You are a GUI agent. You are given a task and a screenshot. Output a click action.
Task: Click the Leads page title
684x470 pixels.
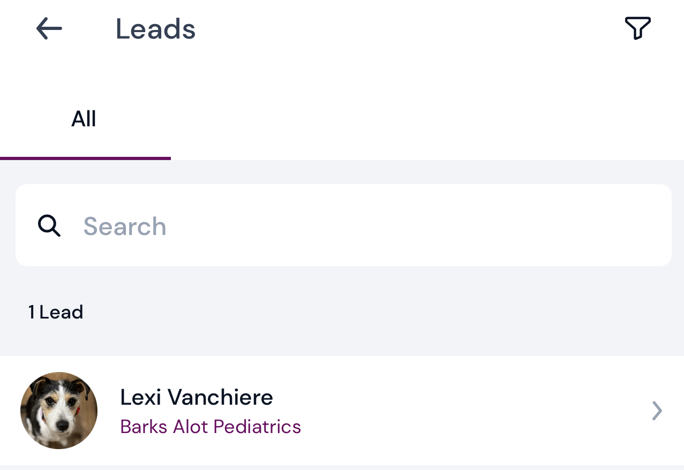(x=155, y=29)
